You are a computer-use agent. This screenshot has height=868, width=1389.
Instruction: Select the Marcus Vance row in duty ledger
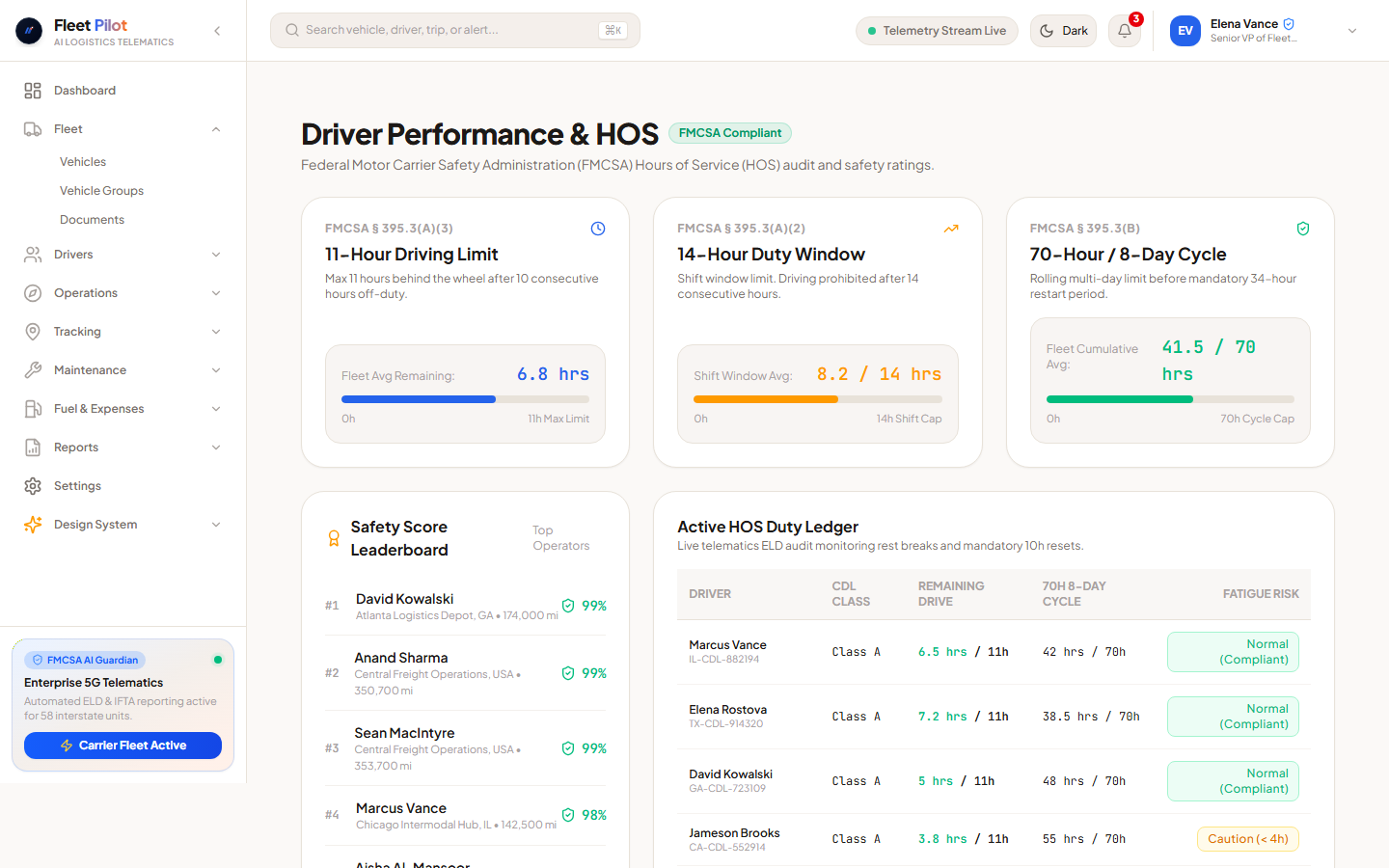coord(994,652)
